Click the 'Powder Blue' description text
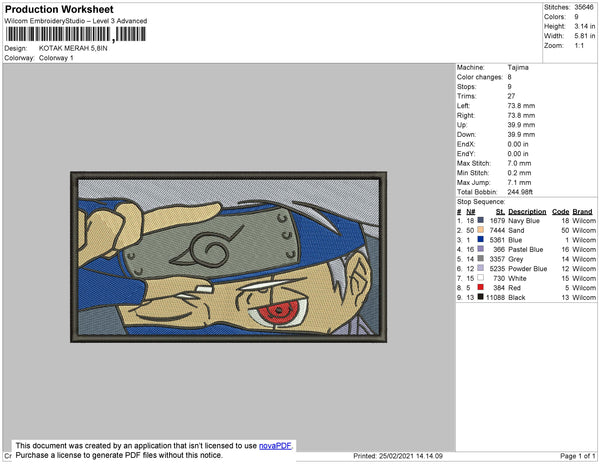The height and width of the screenshot is (464, 600). [x=528, y=269]
